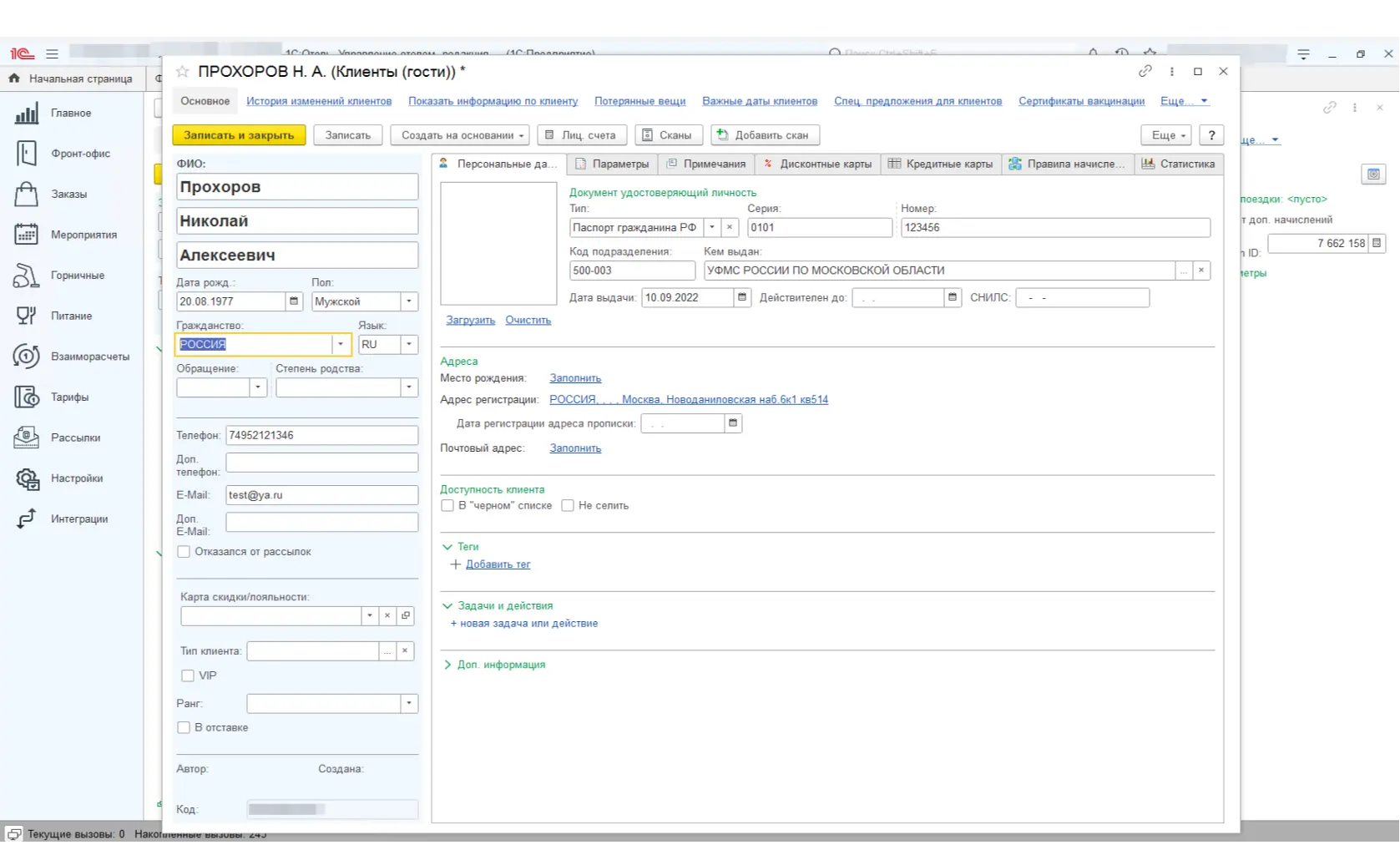Click Записать и закрыть button
The height and width of the screenshot is (860, 1400).
(x=239, y=135)
